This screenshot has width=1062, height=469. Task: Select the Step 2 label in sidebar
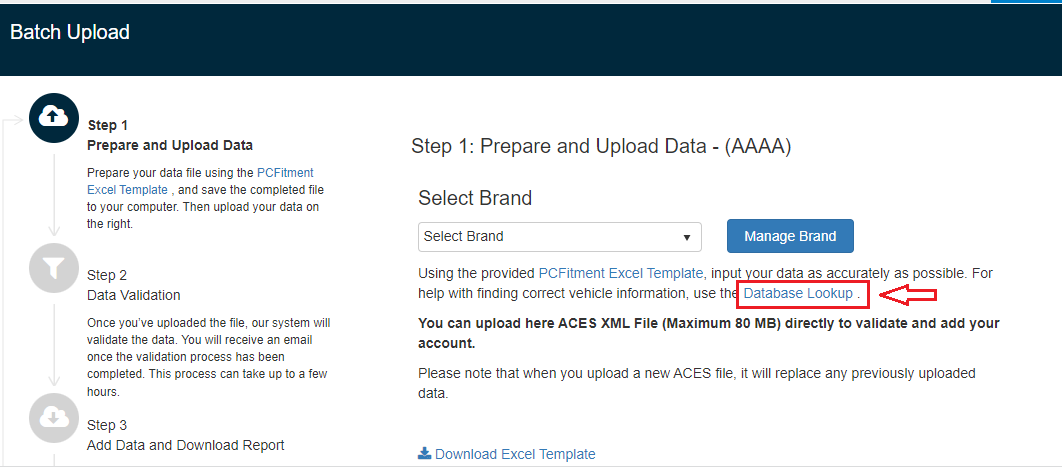click(107, 275)
